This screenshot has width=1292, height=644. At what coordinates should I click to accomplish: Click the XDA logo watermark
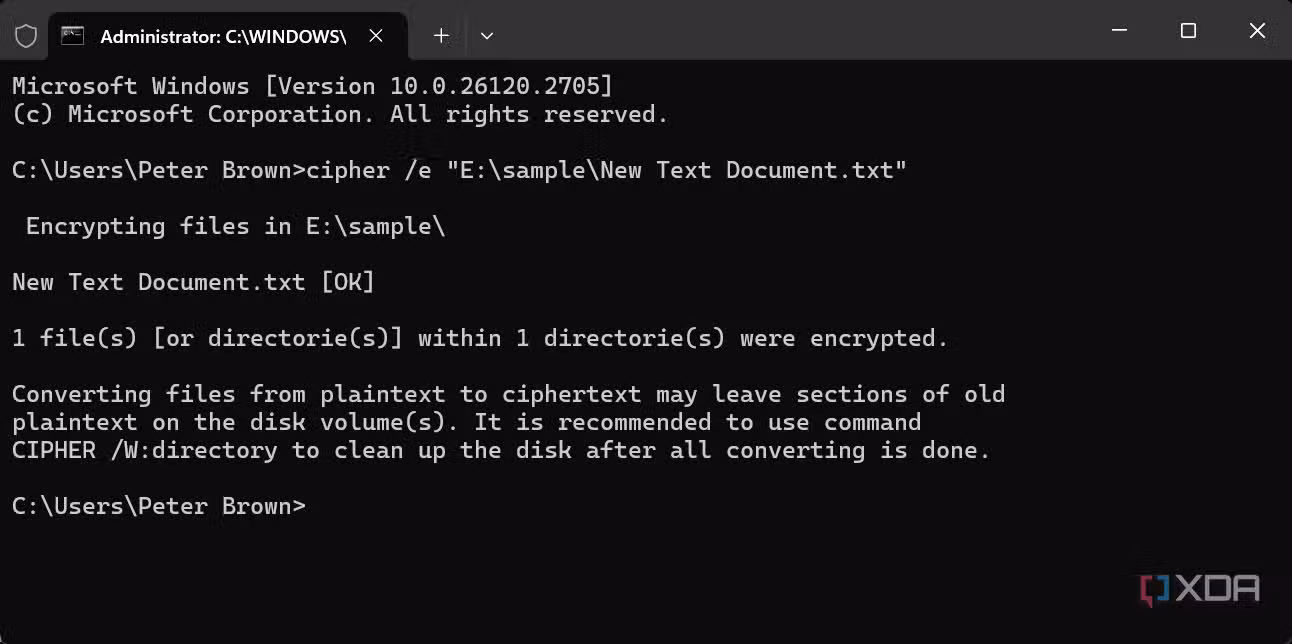[x=1199, y=588]
